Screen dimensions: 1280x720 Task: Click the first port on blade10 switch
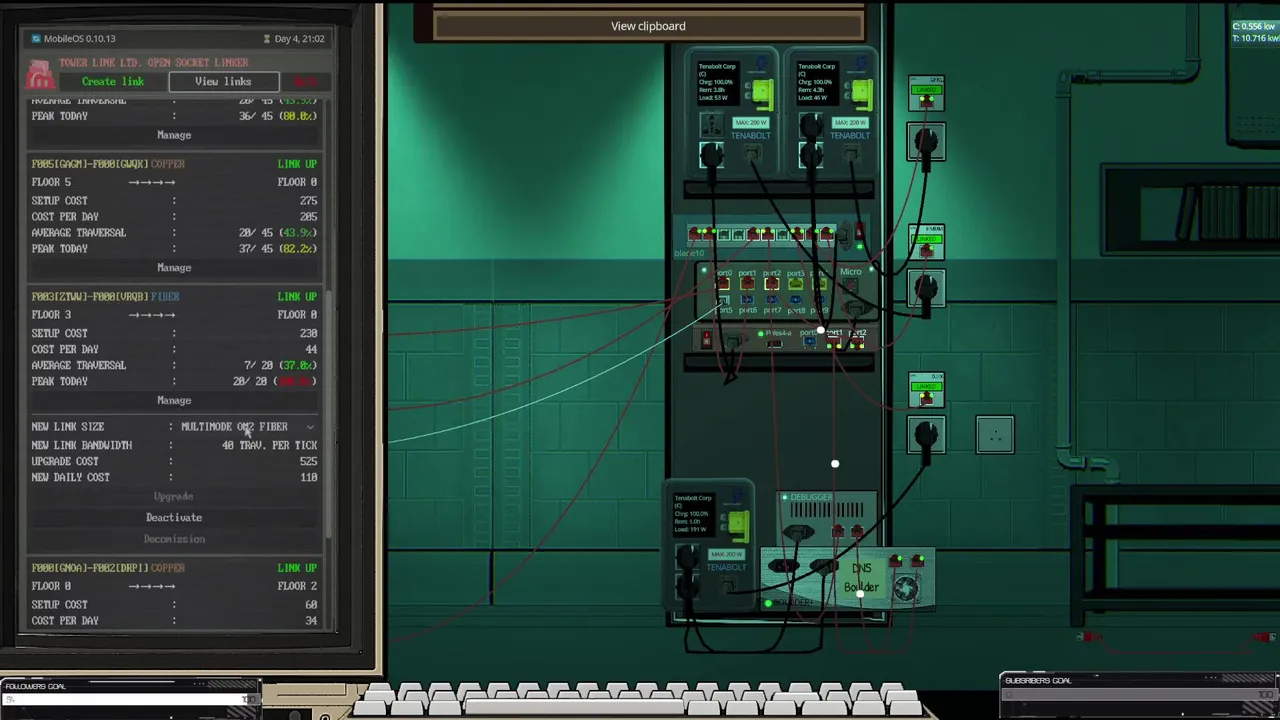pyautogui.click(x=696, y=235)
